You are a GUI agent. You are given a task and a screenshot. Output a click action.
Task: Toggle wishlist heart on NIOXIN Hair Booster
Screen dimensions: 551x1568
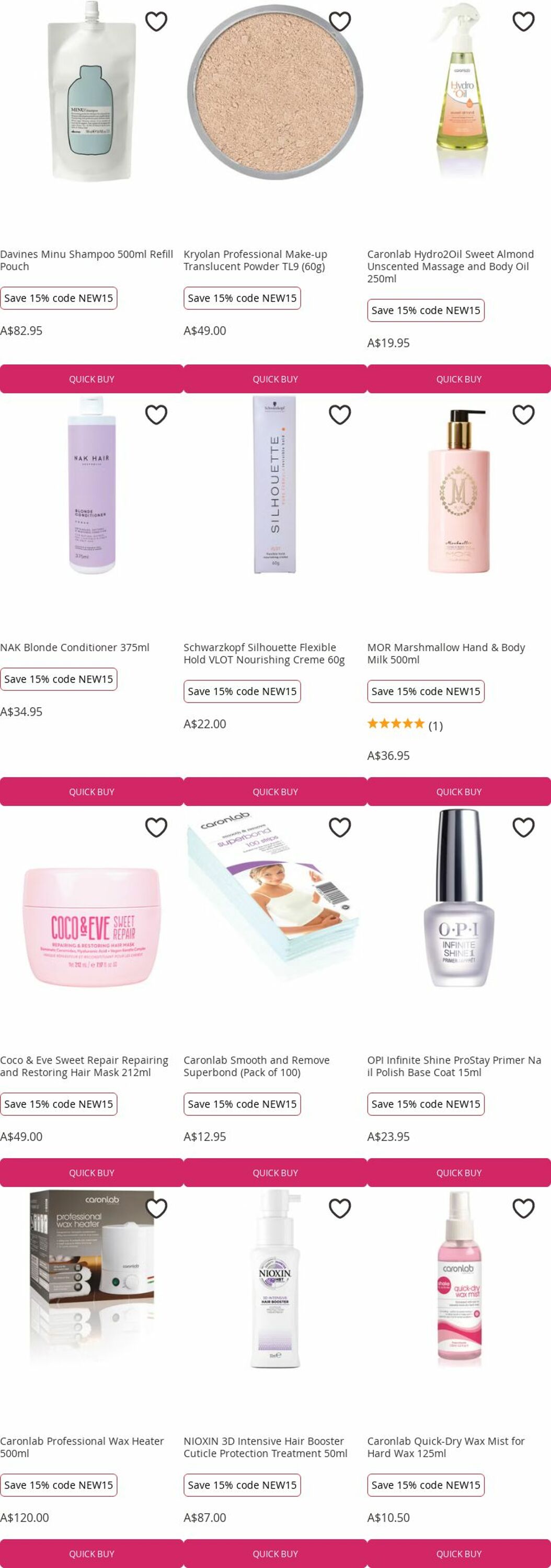pyautogui.click(x=340, y=1208)
